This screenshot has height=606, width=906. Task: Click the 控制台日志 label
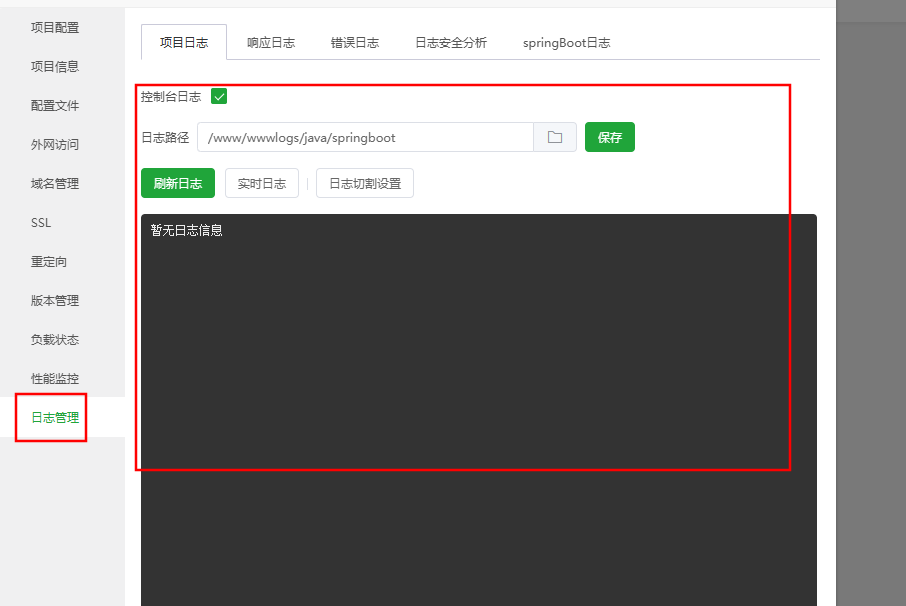click(x=171, y=96)
